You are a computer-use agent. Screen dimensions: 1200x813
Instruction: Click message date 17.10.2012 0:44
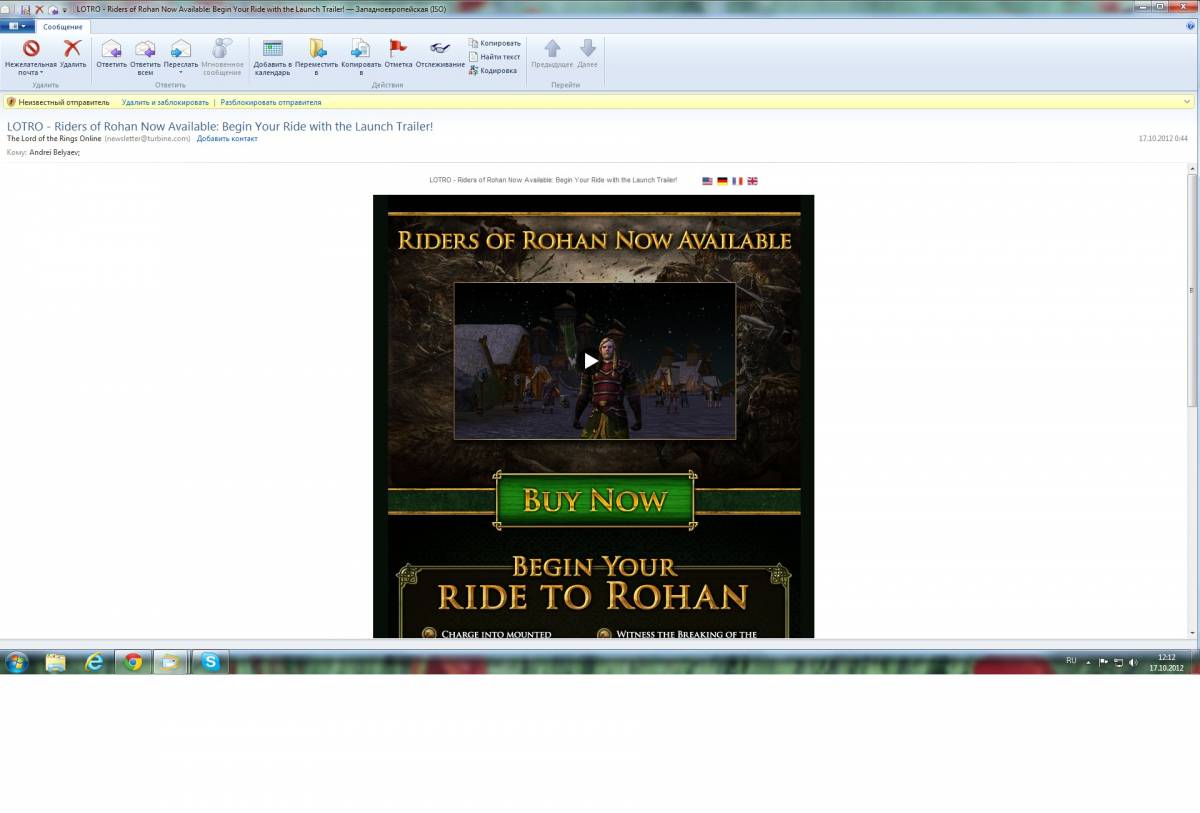point(1163,139)
